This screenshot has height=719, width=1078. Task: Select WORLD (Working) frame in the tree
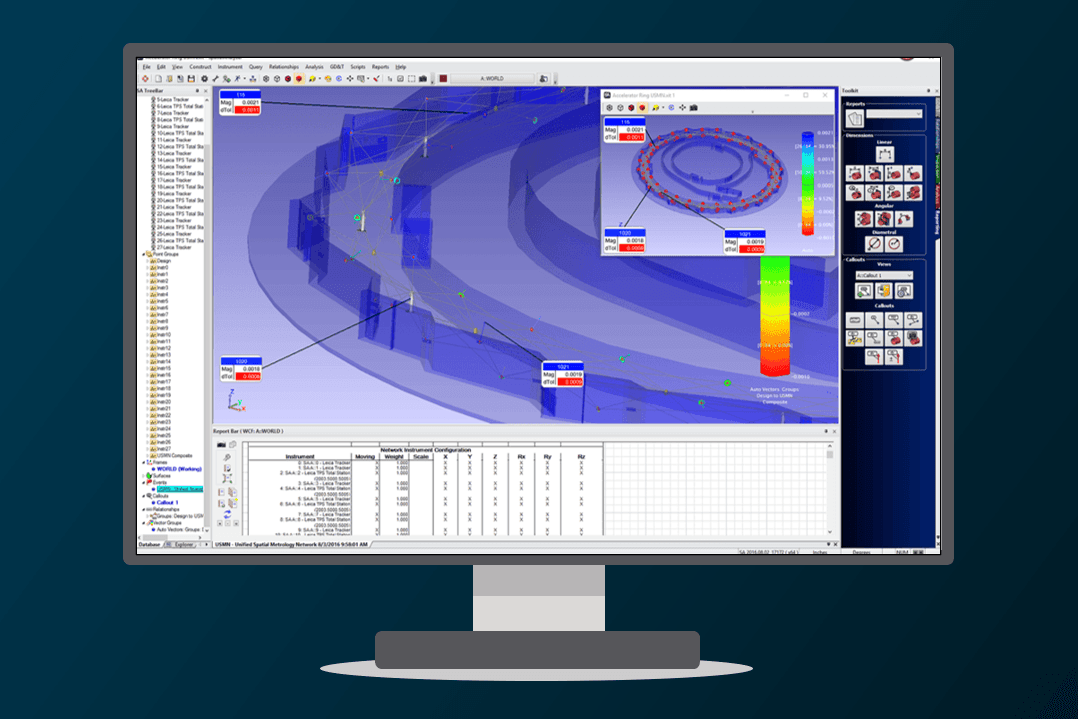(179, 469)
